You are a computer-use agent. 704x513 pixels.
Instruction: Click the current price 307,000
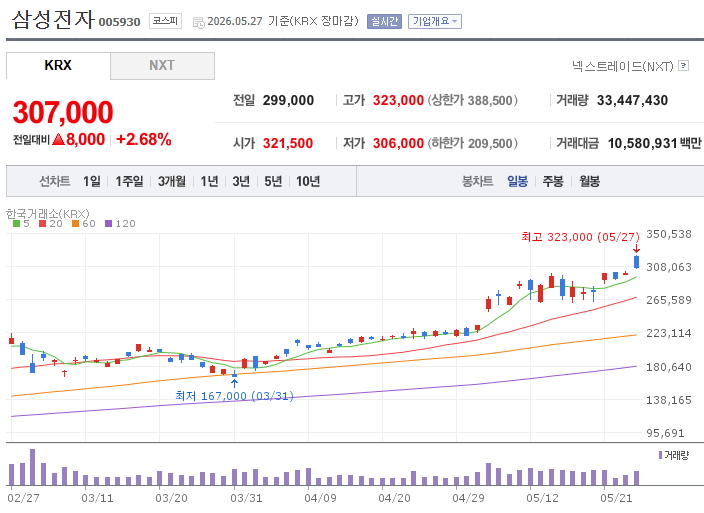[63, 112]
